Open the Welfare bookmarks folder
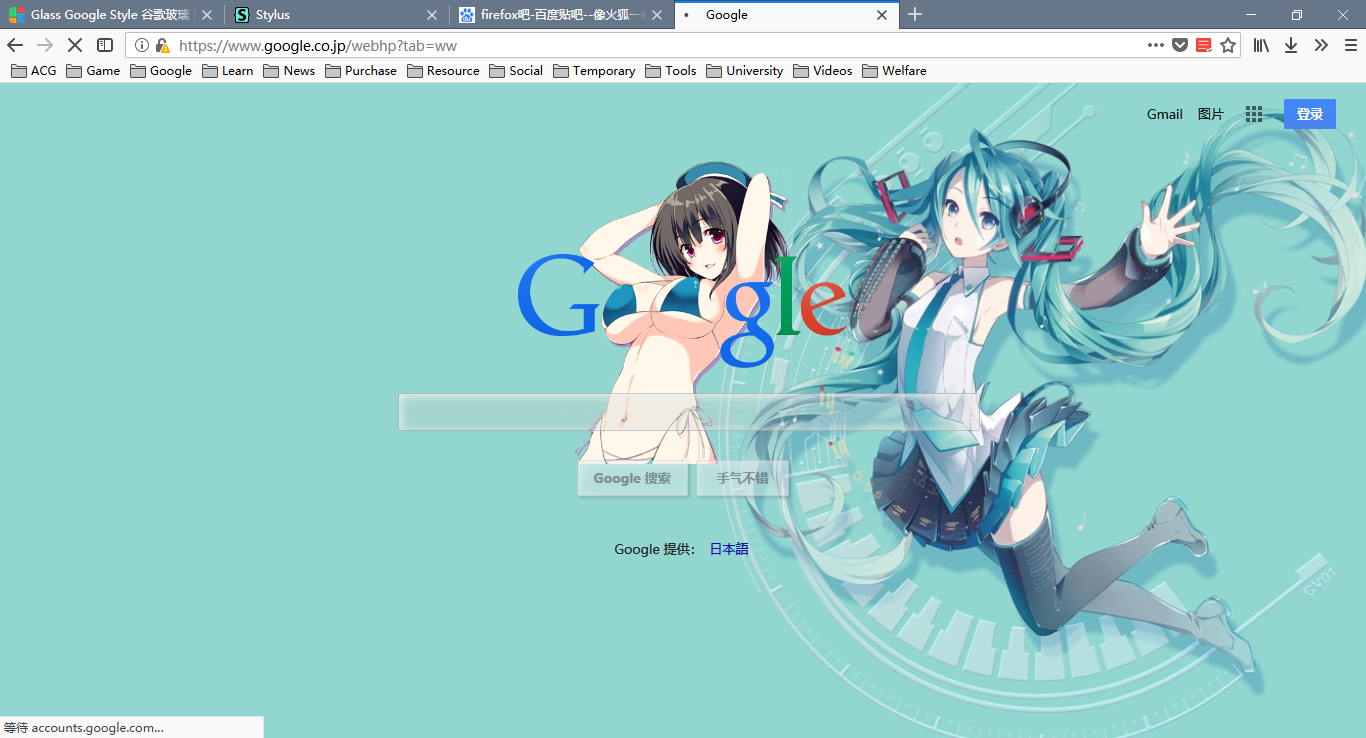The height and width of the screenshot is (738, 1366). click(x=895, y=71)
